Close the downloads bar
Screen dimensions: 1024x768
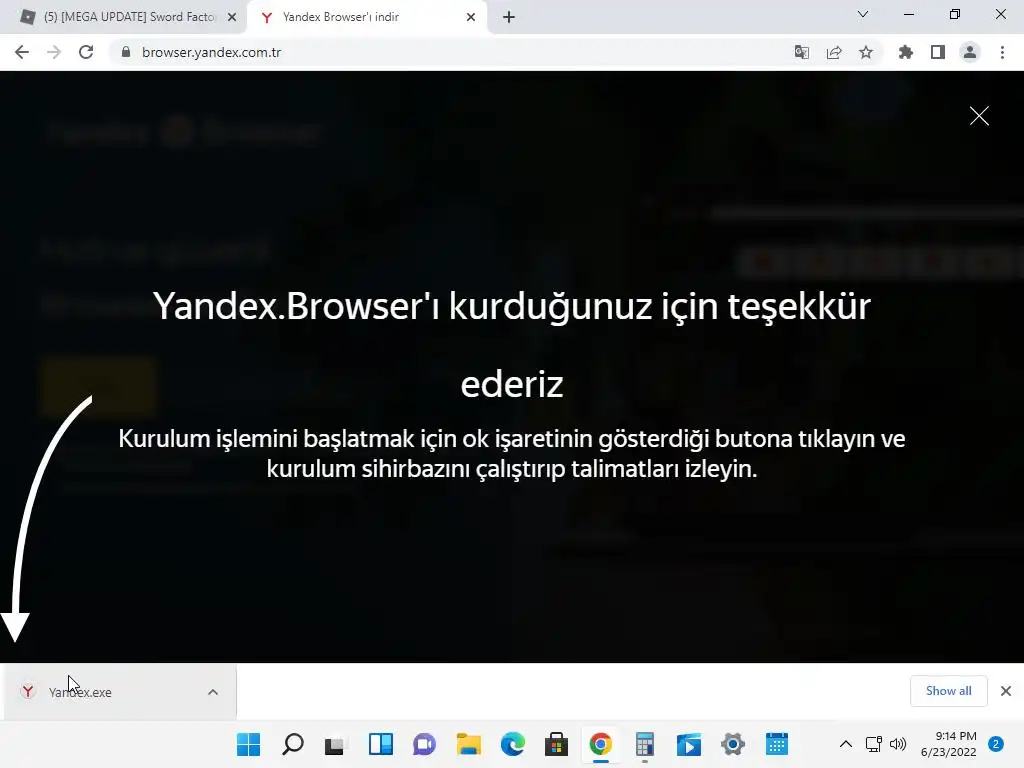click(1006, 691)
